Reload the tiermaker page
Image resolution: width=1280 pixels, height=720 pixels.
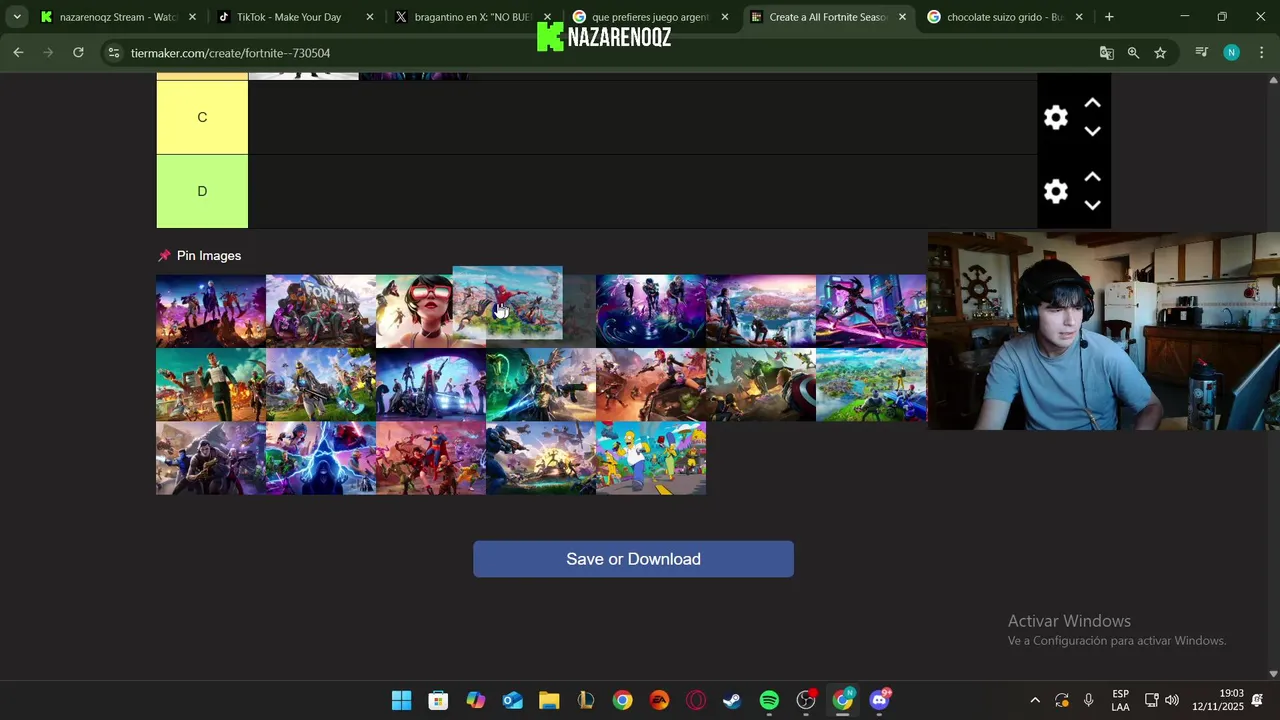[78, 53]
